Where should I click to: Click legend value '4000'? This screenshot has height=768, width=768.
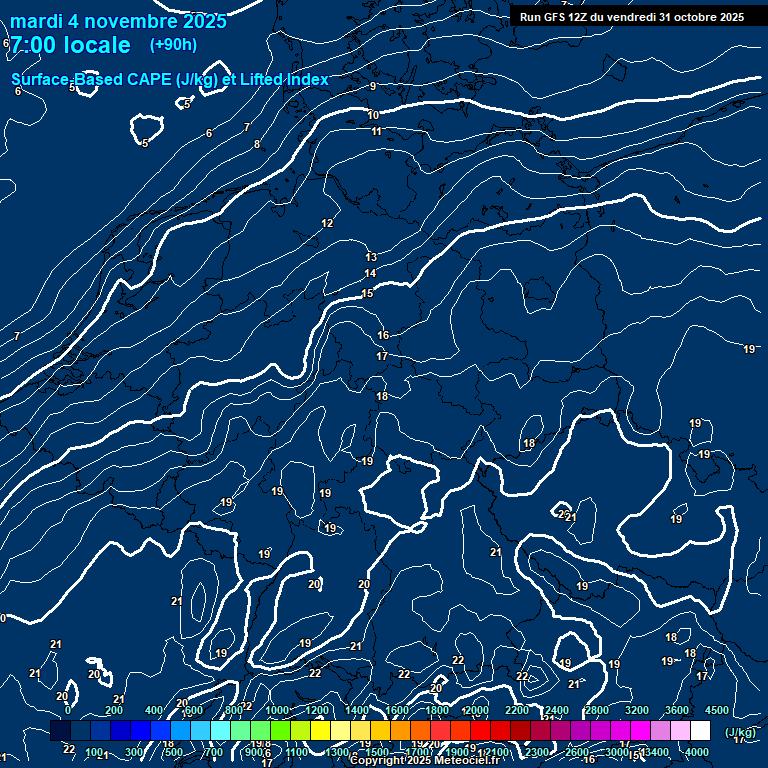coord(696,752)
